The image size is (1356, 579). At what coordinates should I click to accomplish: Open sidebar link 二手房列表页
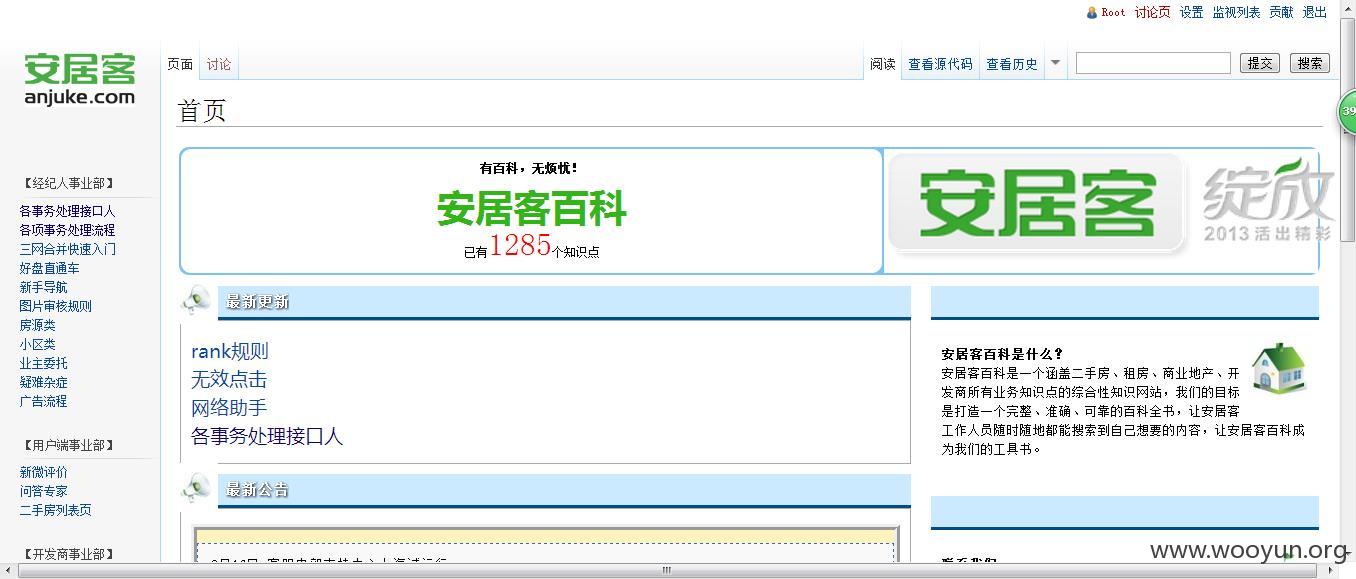[55, 510]
